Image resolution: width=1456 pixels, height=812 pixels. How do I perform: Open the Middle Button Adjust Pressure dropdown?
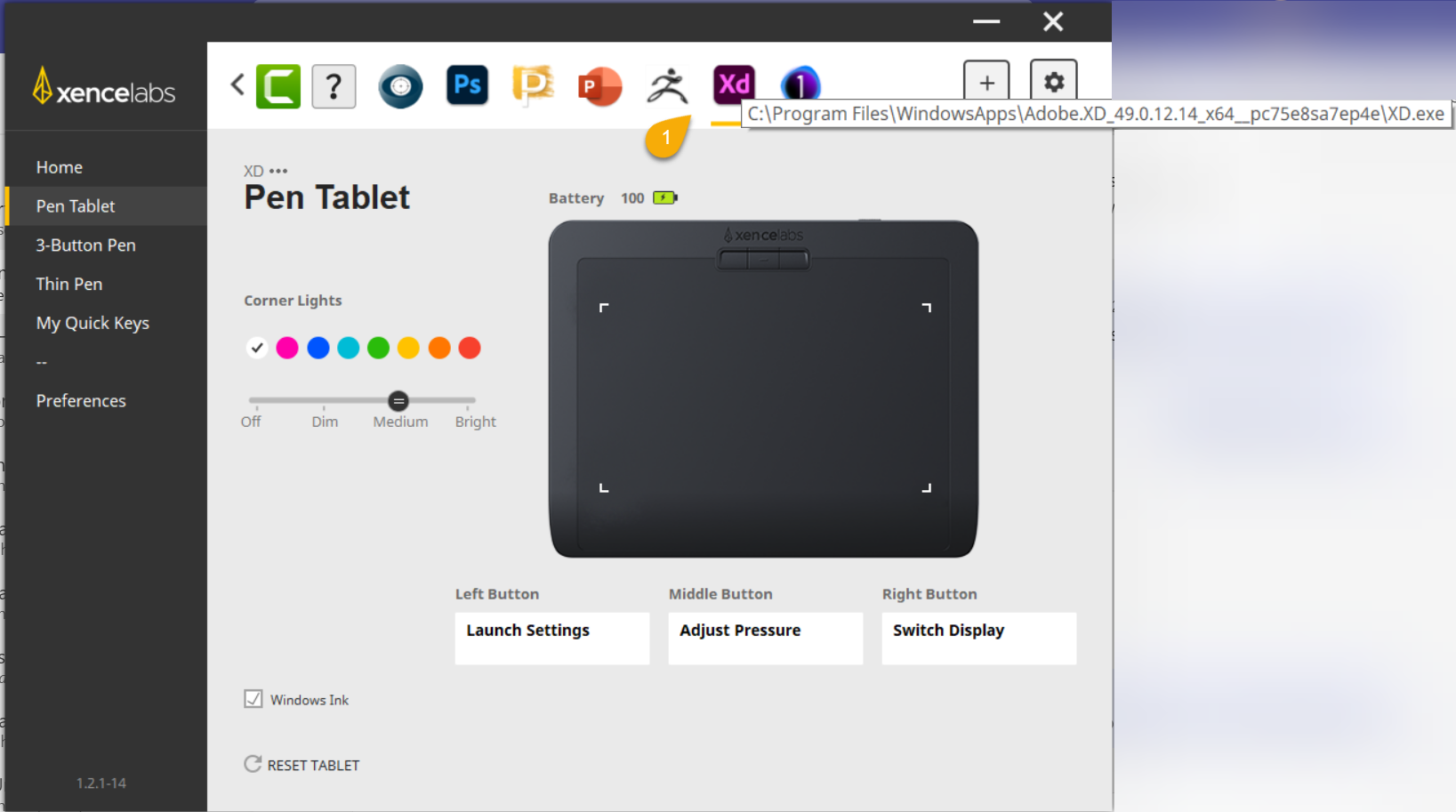pyautogui.click(x=766, y=639)
